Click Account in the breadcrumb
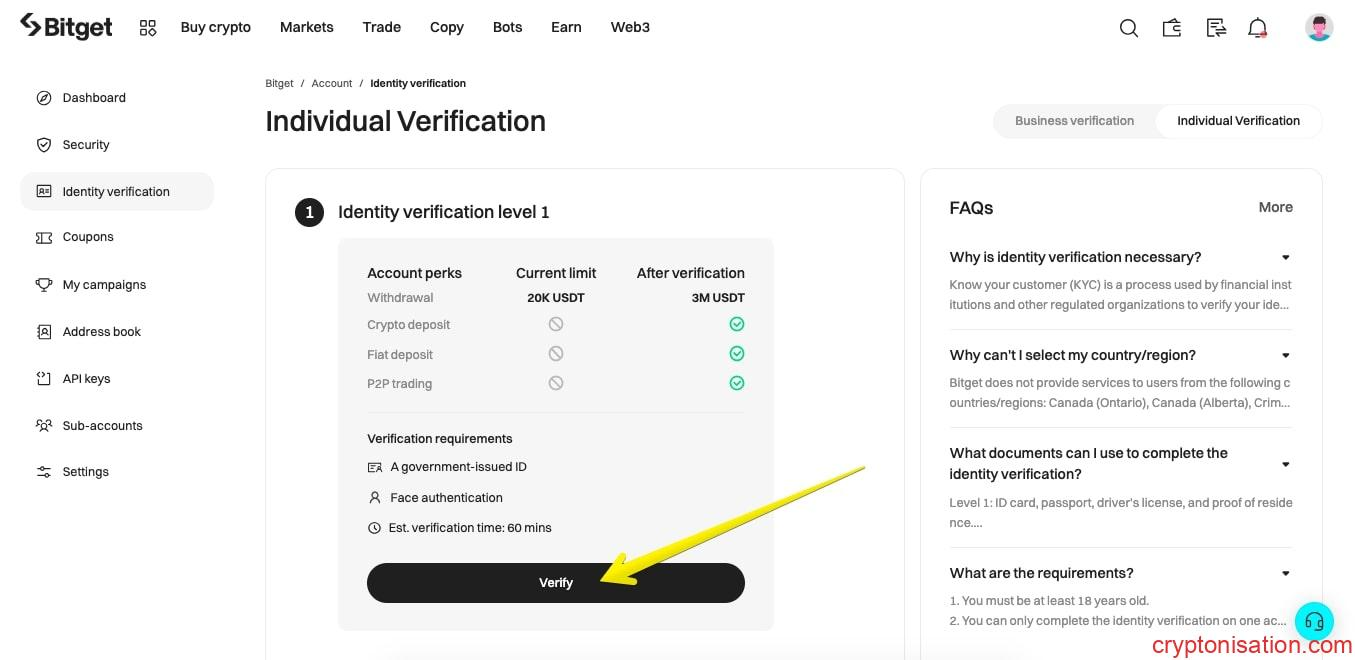 pos(332,83)
